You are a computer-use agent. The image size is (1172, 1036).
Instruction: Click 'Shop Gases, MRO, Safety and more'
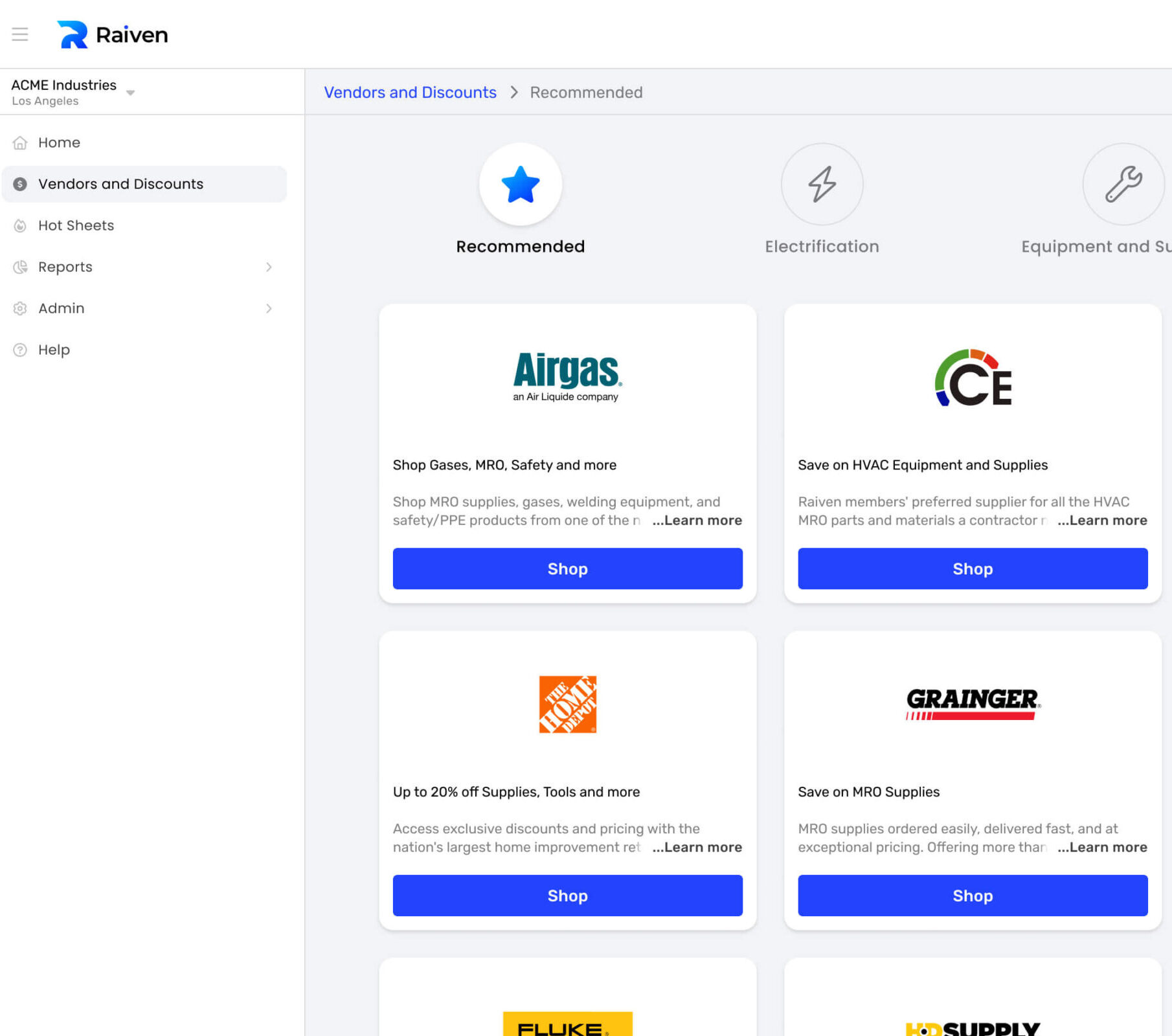504,465
